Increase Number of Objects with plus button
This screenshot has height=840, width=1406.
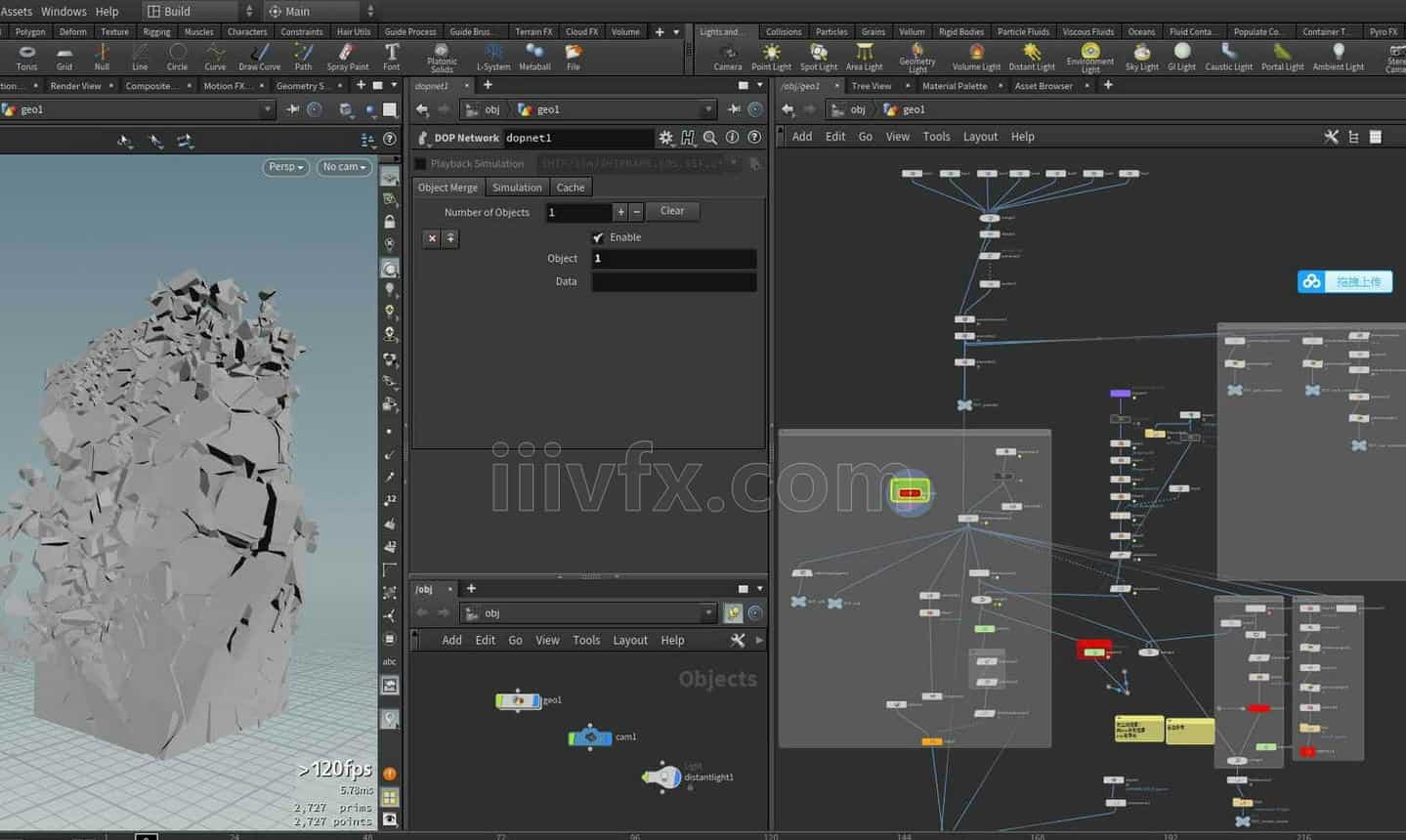pos(620,211)
